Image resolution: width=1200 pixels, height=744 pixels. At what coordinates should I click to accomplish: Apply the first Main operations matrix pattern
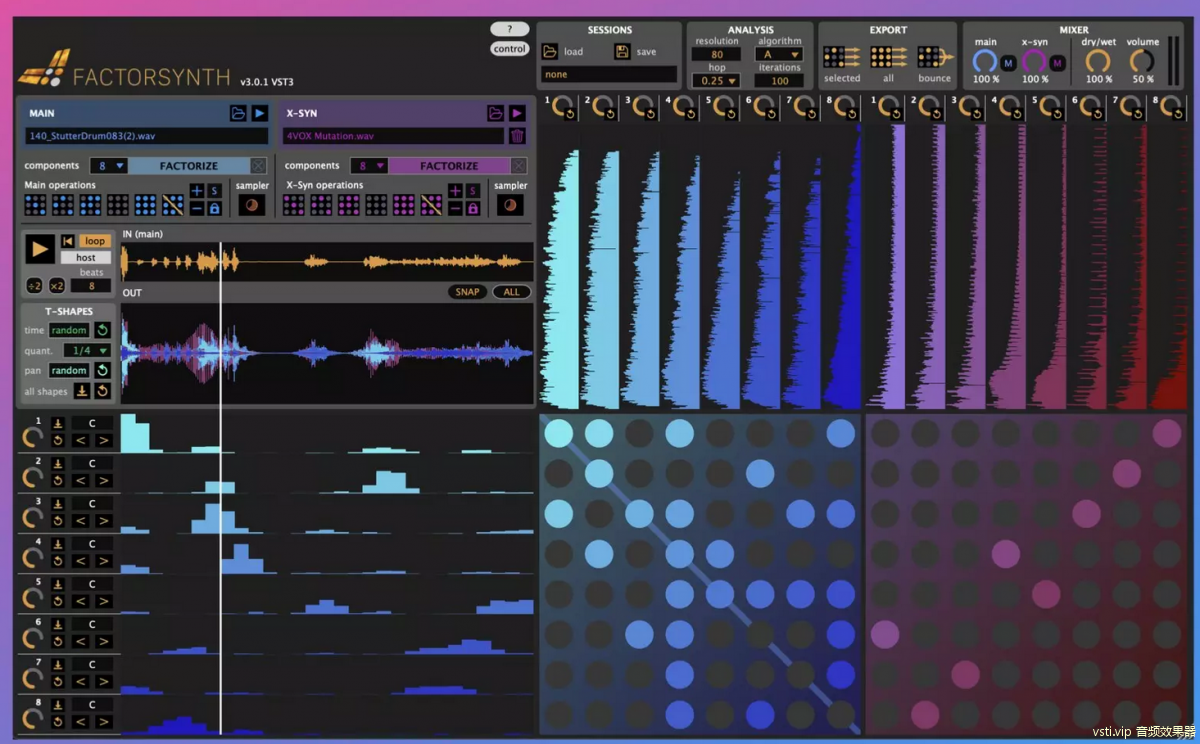point(35,205)
